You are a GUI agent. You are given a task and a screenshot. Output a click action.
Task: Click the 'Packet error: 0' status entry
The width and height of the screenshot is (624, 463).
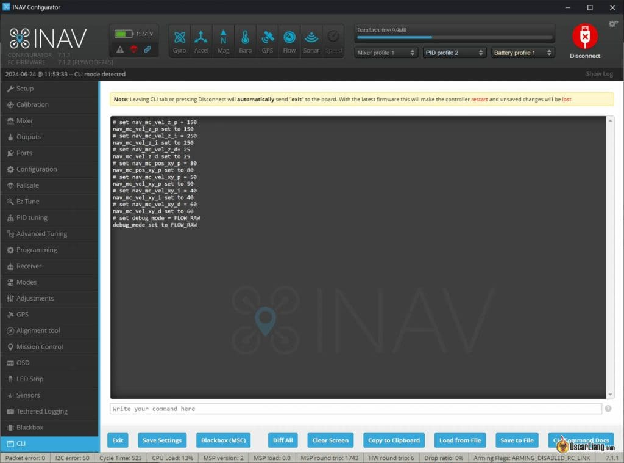[x=25, y=458]
